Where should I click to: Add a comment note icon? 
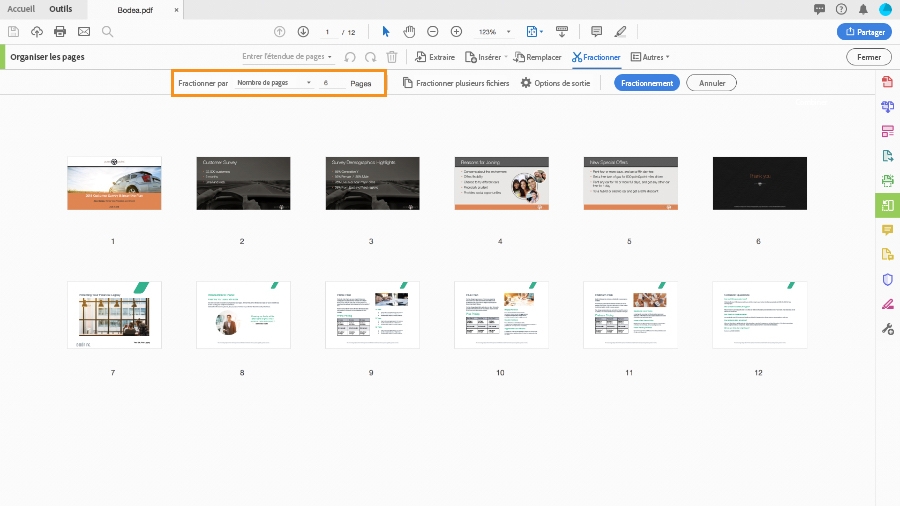click(x=596, y=32)
